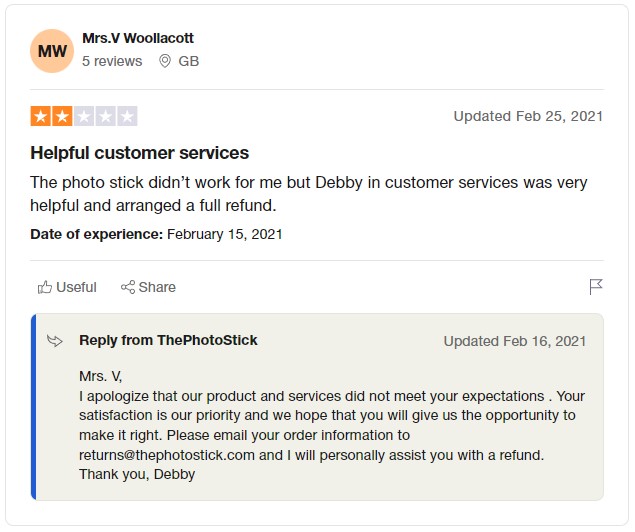Click the third grey star in the rating
Screen dimensions: 635x532
point(84,116)
